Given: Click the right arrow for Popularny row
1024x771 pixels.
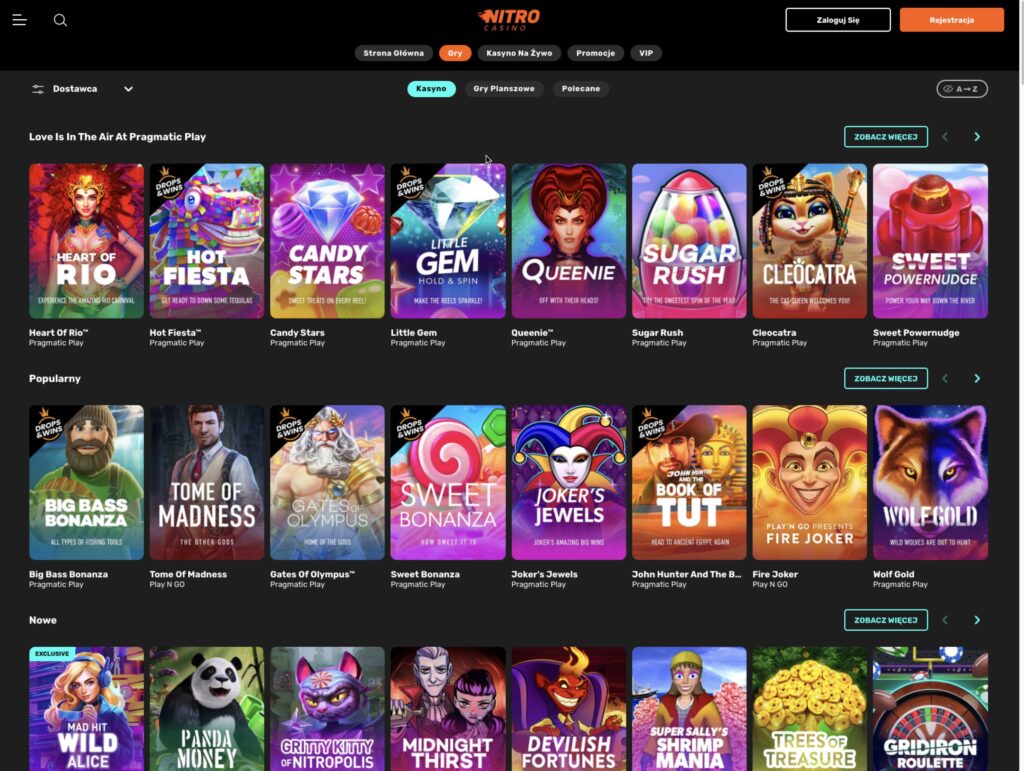Looking at the screenshot, I should click(978, 378).
